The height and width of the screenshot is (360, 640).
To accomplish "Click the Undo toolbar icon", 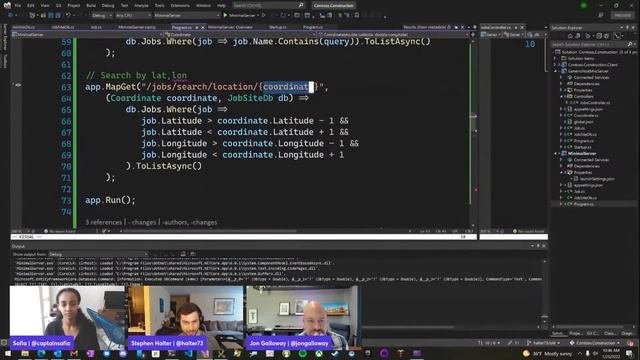I will pos(68,16).
